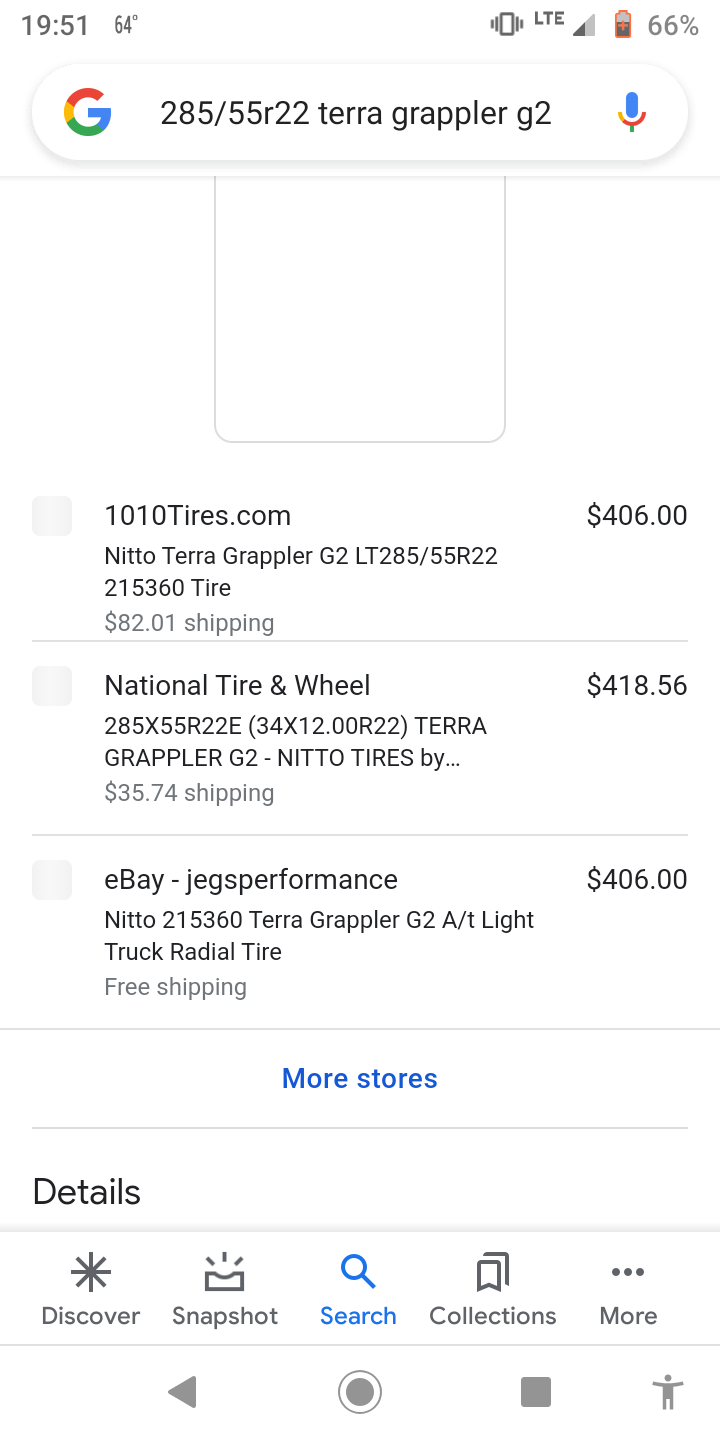Tap the eBay store logo thumbnail
This screenshot has height=1440, width=720.
tap(52, 880)
